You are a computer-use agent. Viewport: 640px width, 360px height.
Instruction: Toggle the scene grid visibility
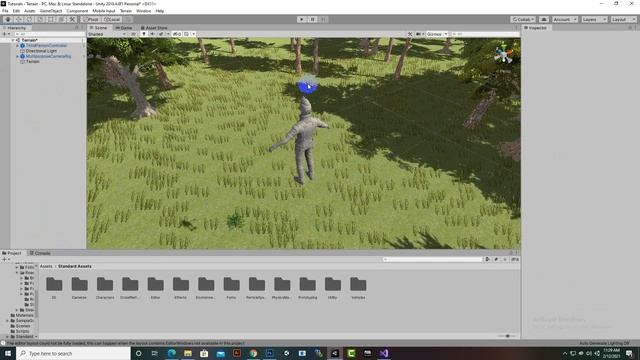[x=187, y=34]
